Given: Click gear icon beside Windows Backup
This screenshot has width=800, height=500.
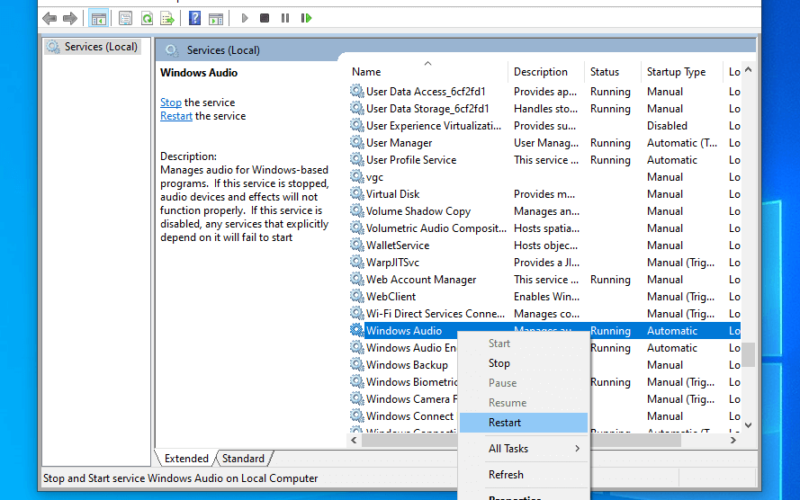Looking at the screenshot, I should click(x=357, y=364).
